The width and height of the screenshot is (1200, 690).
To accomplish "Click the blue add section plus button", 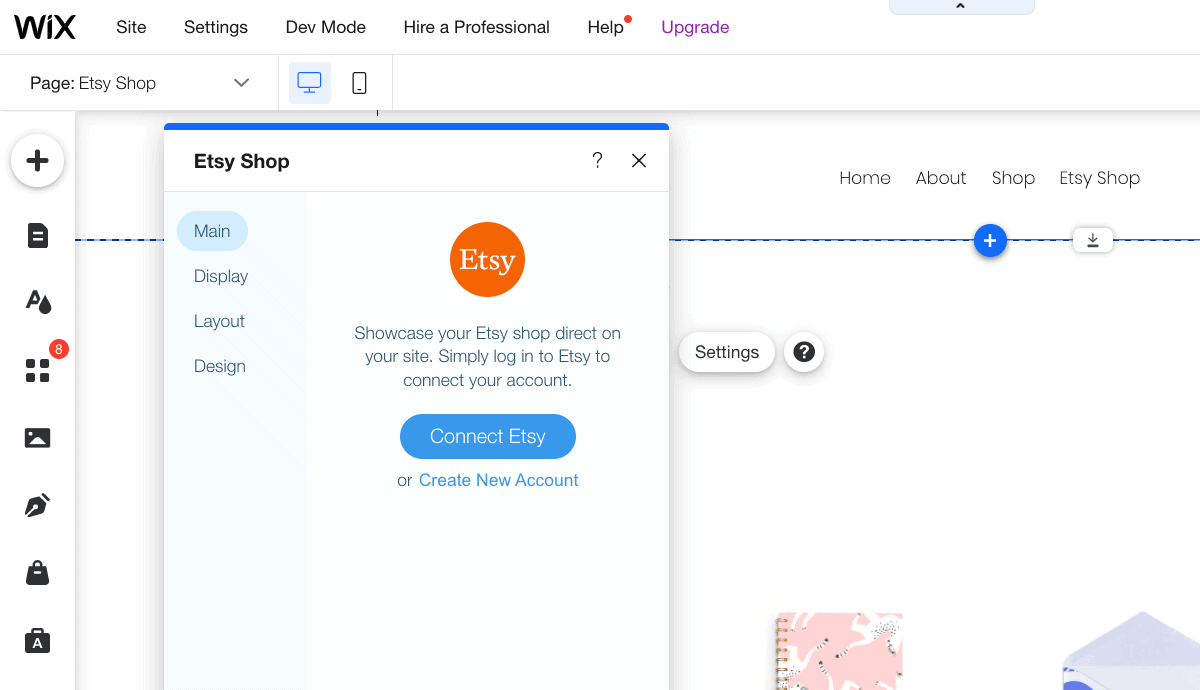I will click(x=990, y=240).
